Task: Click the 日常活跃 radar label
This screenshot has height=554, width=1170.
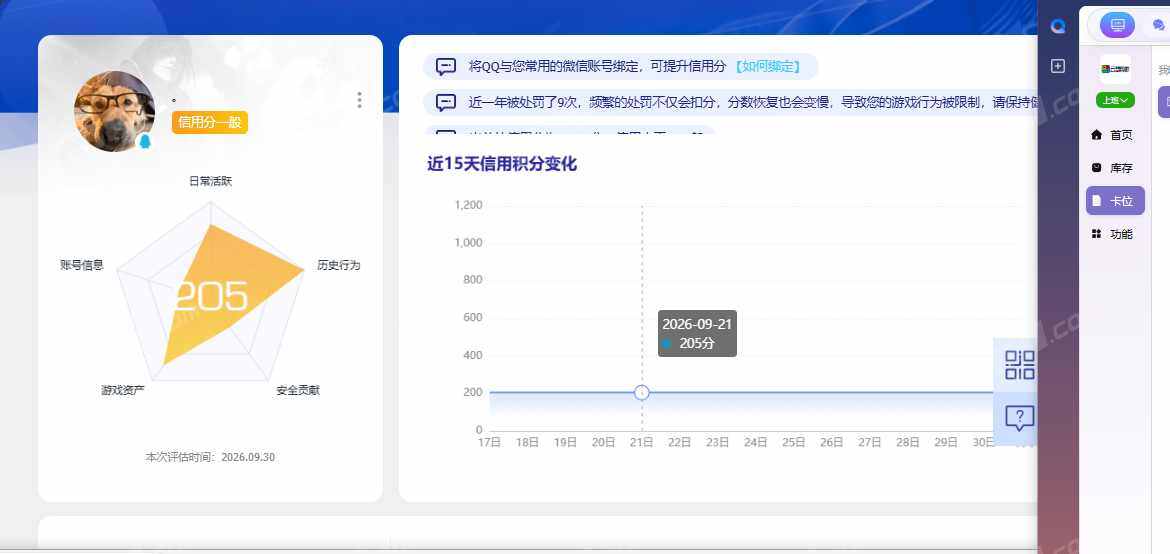Action: pyautogui.click(x=210, y=181)
